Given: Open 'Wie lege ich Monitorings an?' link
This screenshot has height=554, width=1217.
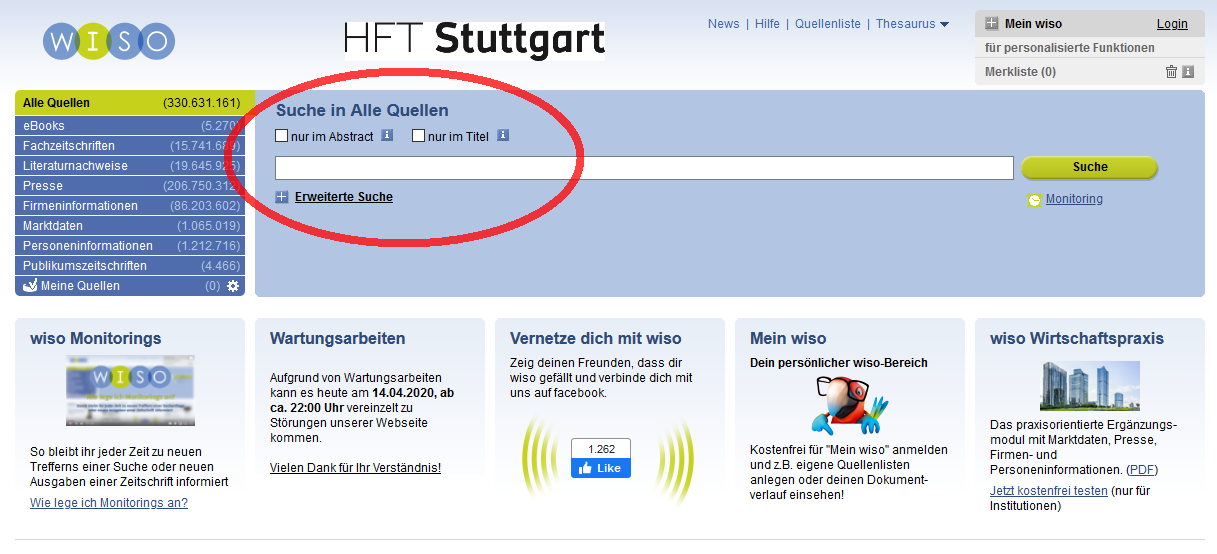Looking at the screenshot, I should tap(109, 503).
